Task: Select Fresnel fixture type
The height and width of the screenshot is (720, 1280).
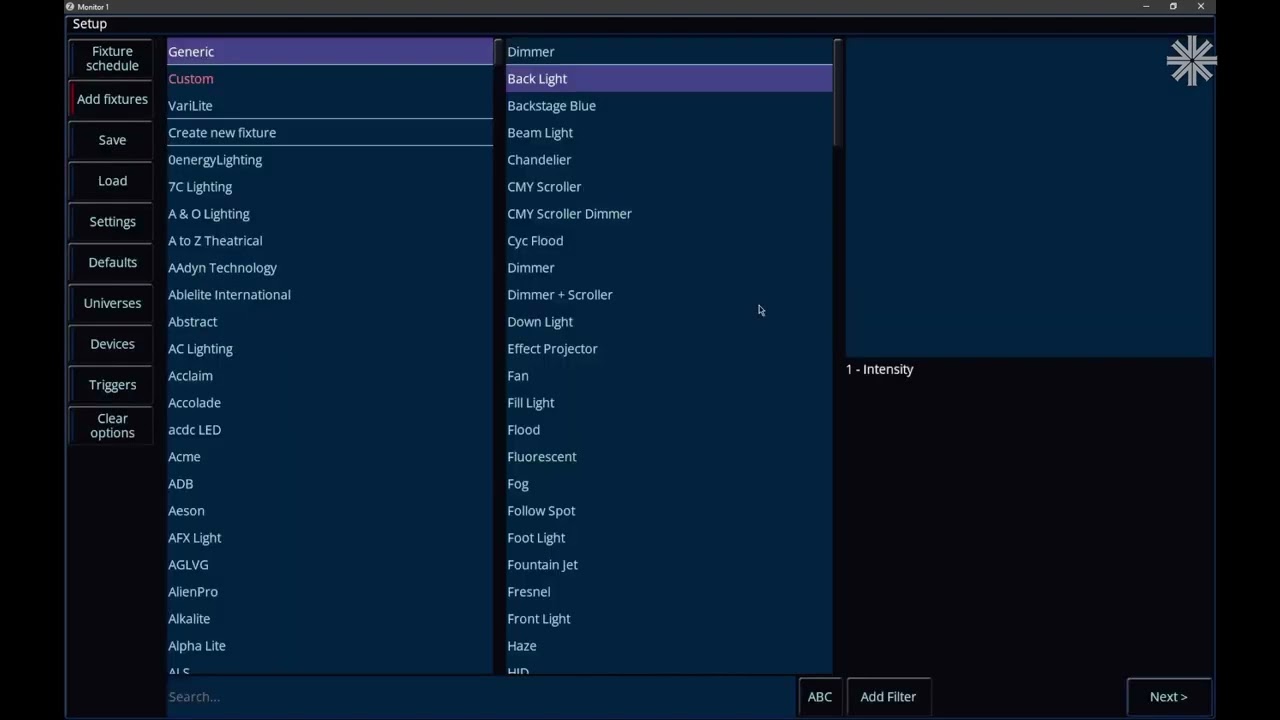Action: click(669, 592)
